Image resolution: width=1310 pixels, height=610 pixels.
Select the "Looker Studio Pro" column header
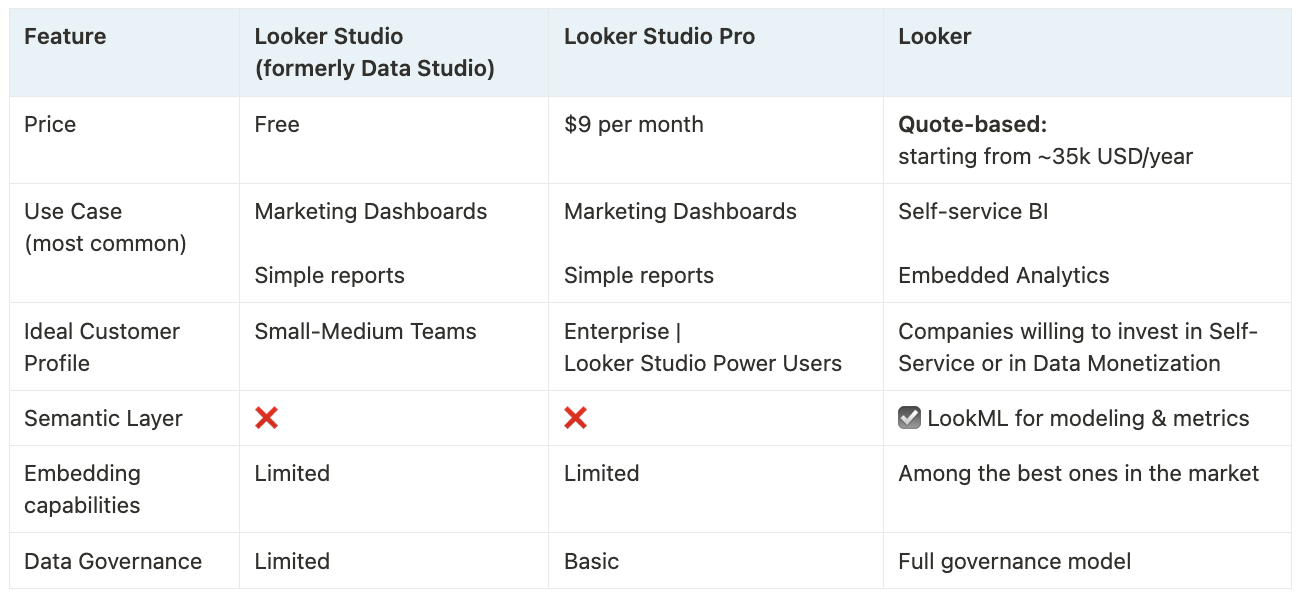coord(659,37)
